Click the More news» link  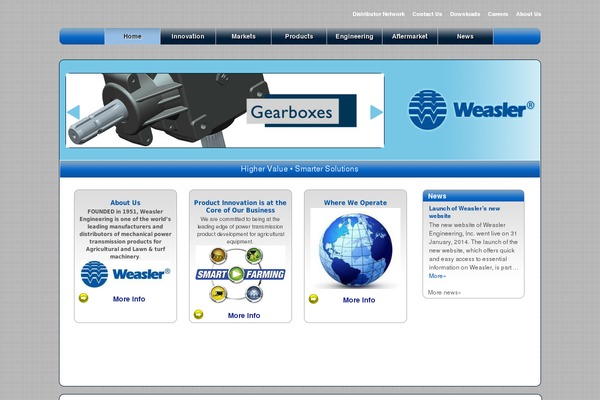coord(444,292)
